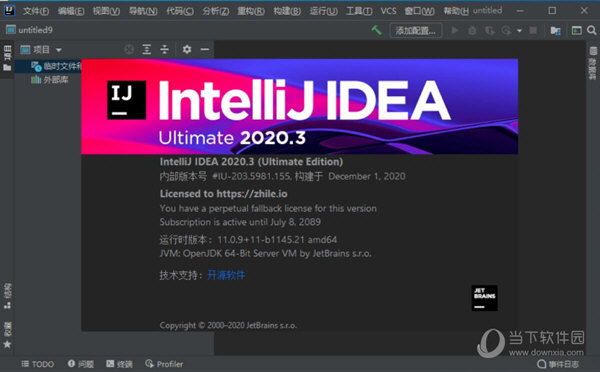Screen dimensions: 600x372
Task: Open the 运行(U) menu
Action: pos(323,11)
